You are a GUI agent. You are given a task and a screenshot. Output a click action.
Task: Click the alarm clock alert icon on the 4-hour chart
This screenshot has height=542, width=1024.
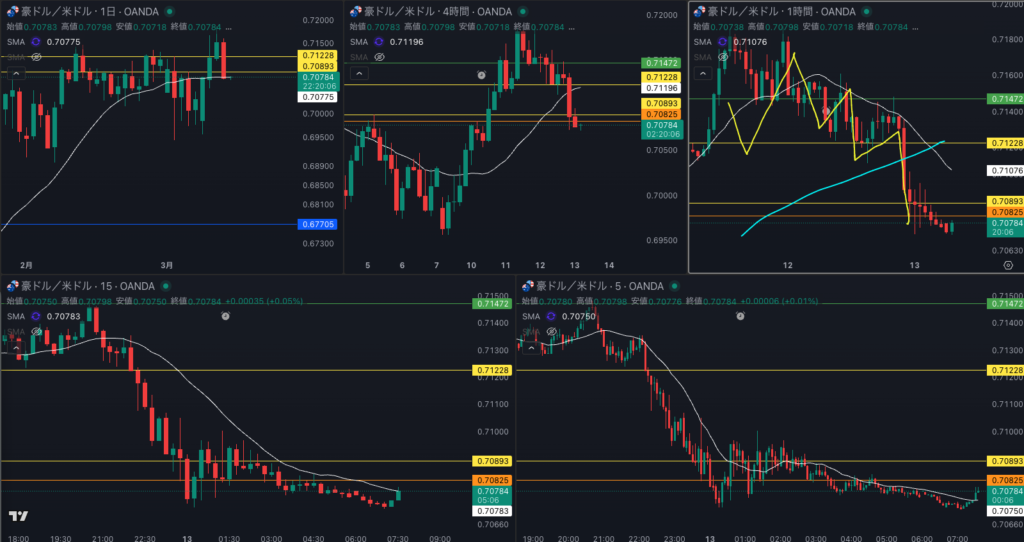(482, 75)
